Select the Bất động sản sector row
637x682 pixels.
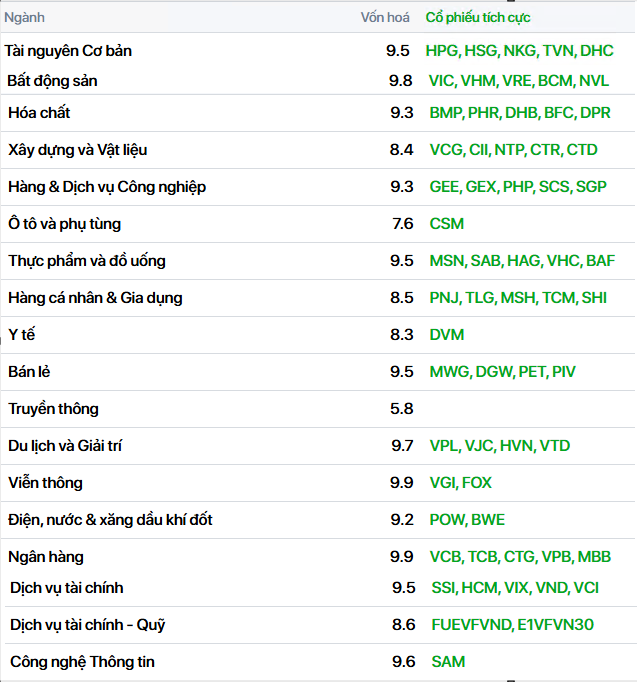[52, 80]
